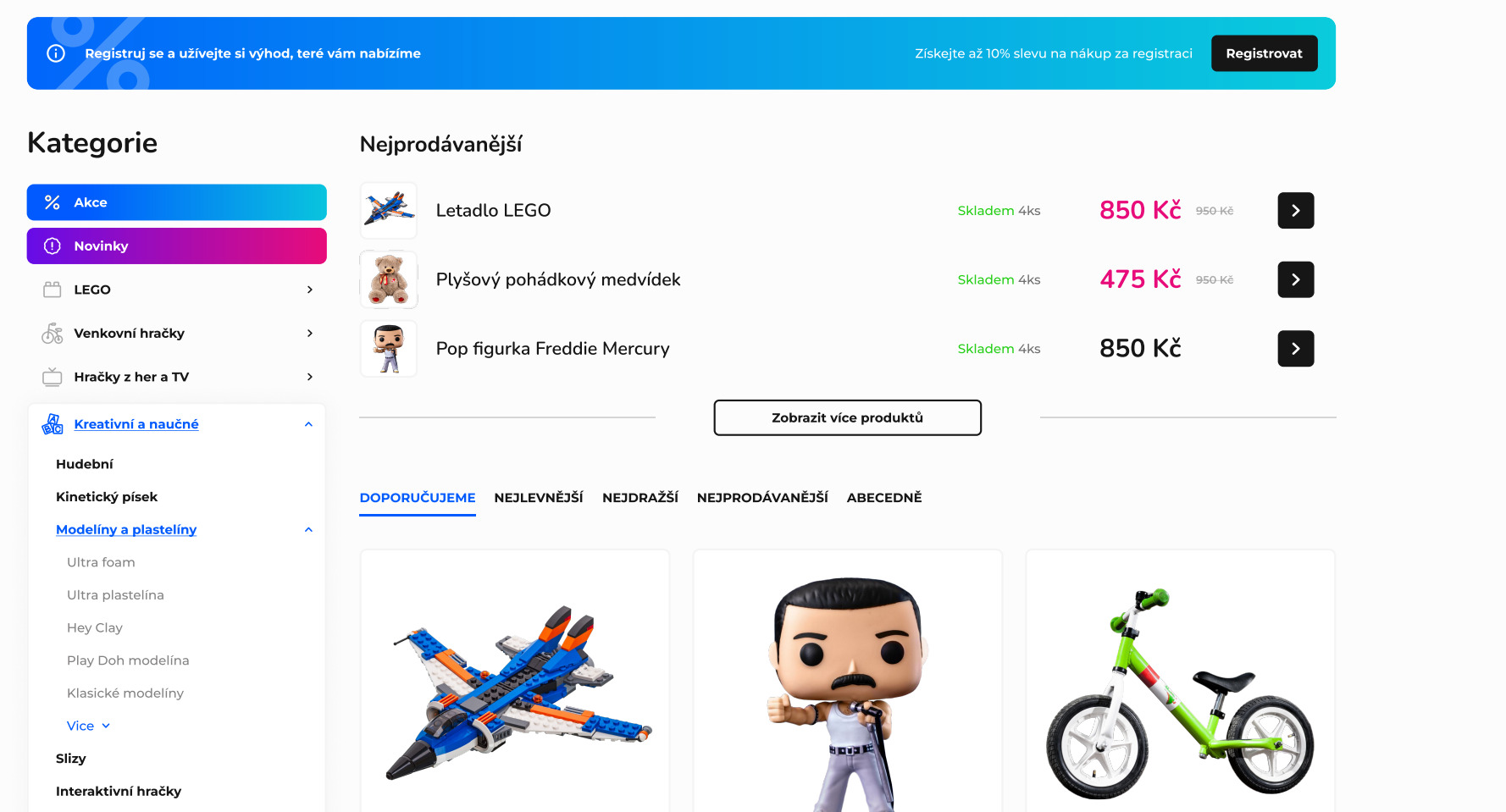The height and width of the screenshot is (812, 1506).
Task: Switch to the NEJLEVNĚJŠÍ sorting tab
Action: [x=539, y=498]
